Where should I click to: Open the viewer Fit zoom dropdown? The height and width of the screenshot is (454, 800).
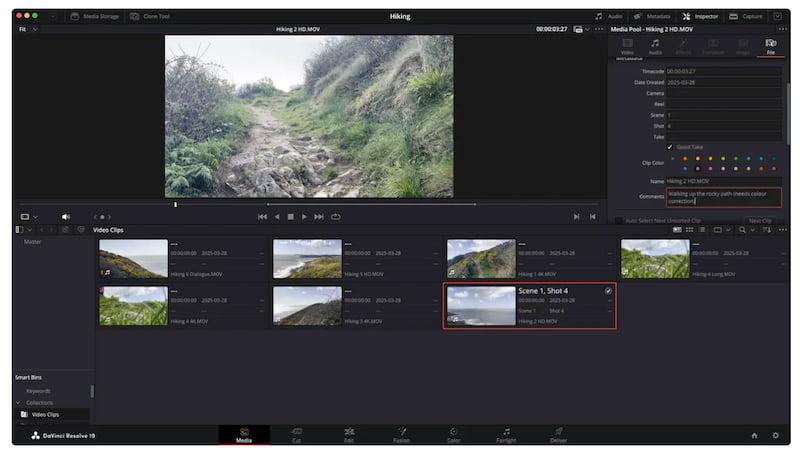click(28, 30)
